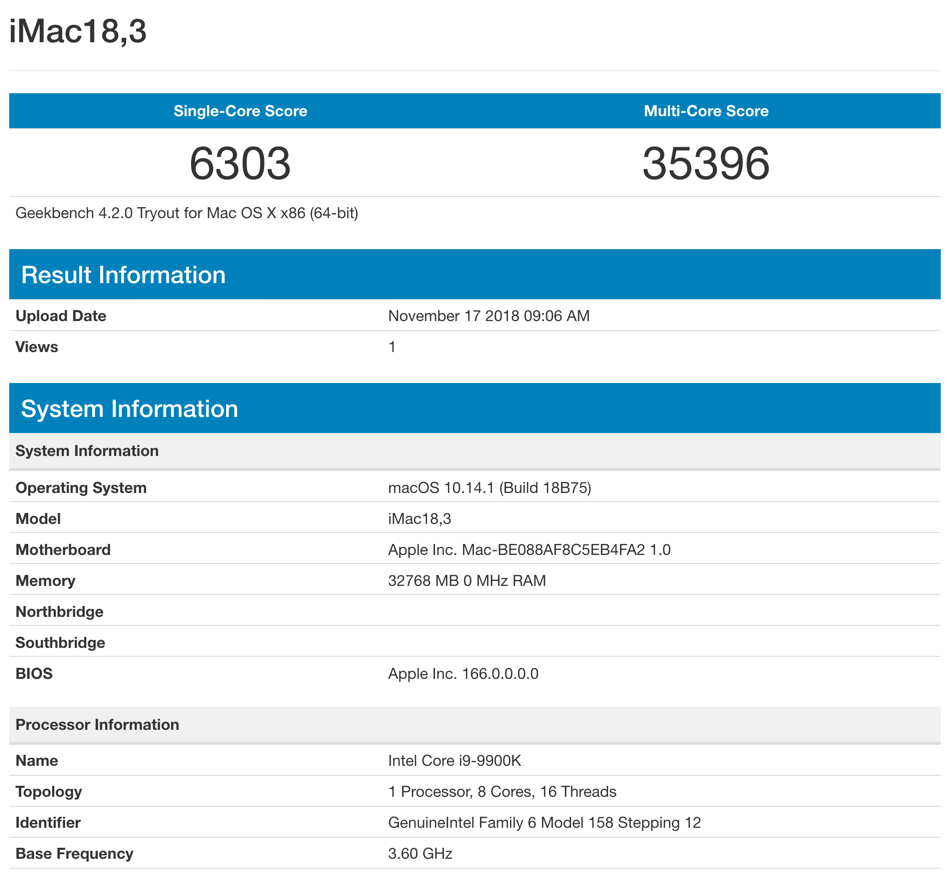Click the multi-core score value 35396
The height and width of the screenshot is (877, 950).
point(706,164)
